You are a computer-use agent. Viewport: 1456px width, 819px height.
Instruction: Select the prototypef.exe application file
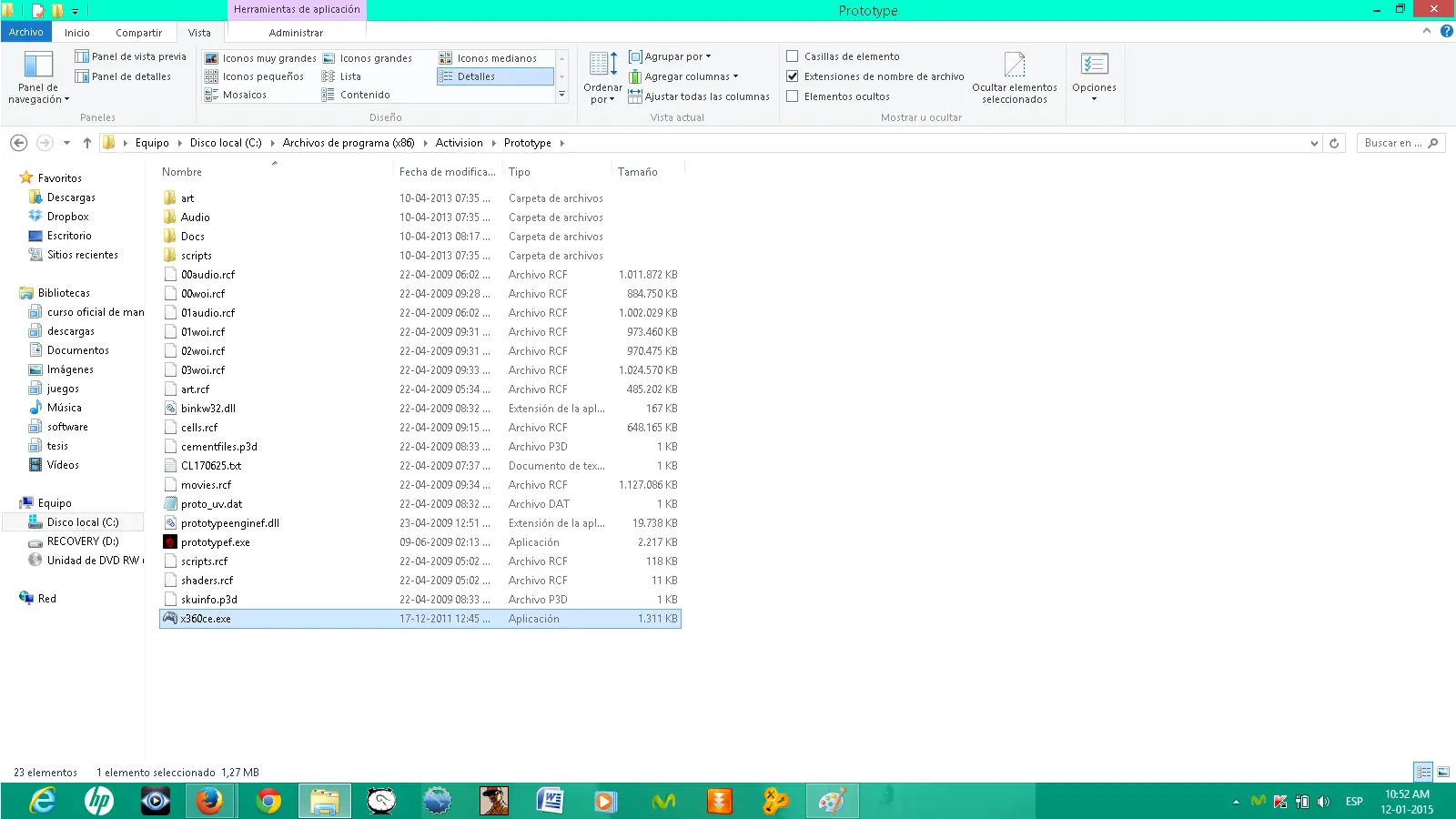click(215, 542)
